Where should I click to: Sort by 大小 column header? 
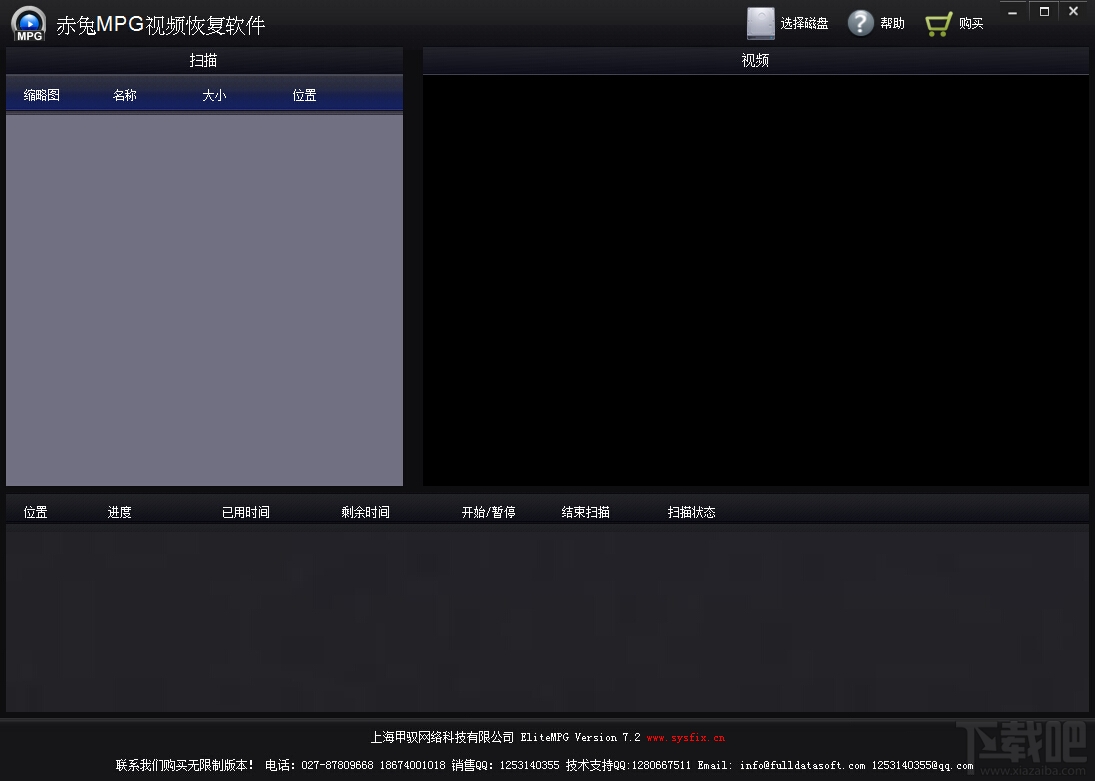[x=214, y=95]
